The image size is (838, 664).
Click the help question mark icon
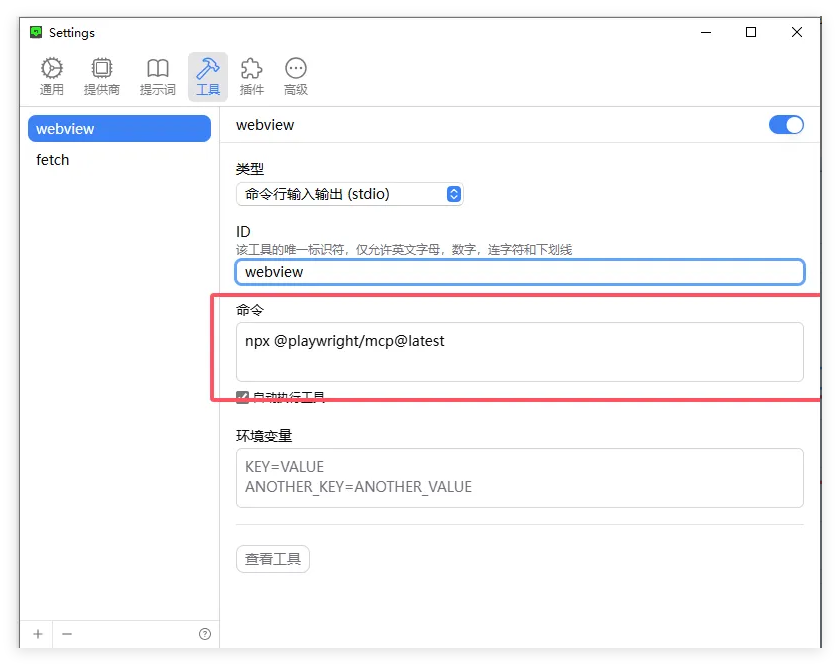205,634
